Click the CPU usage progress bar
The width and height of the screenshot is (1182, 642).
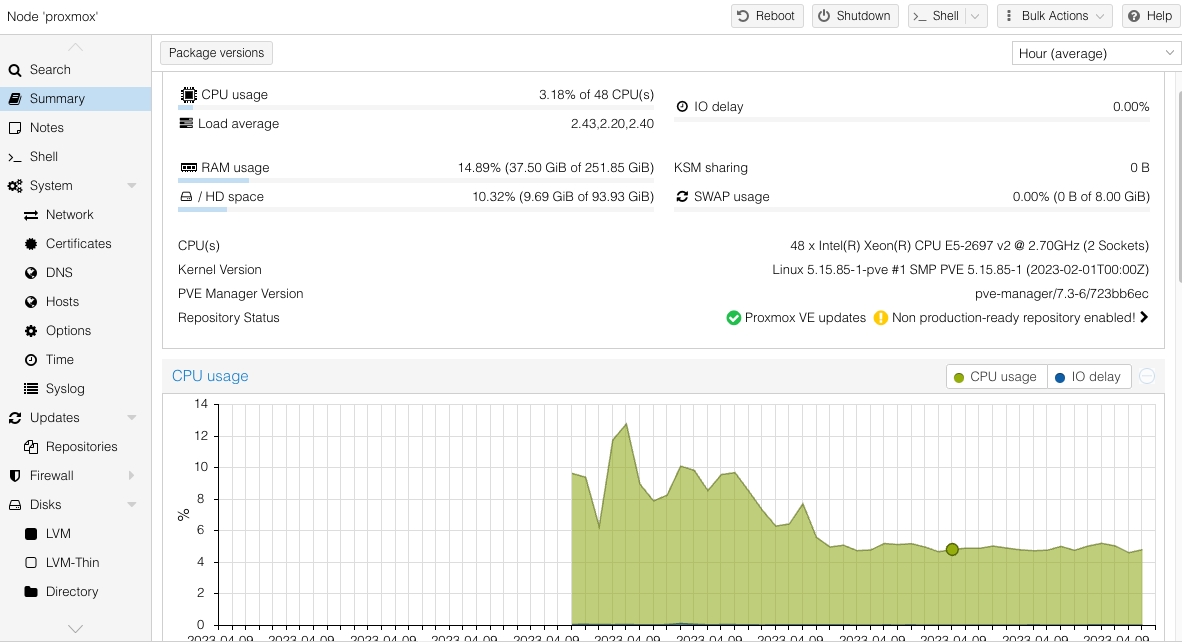(416, 108)
